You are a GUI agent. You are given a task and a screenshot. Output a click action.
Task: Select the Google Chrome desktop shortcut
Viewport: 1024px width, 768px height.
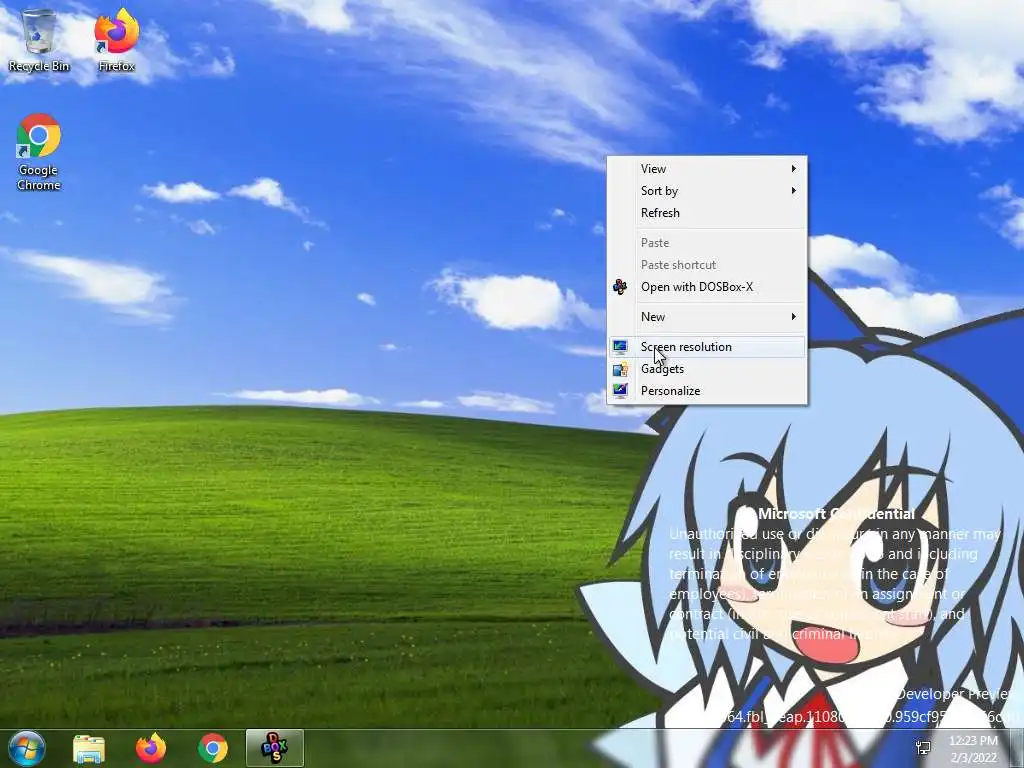tap(39, 152)
